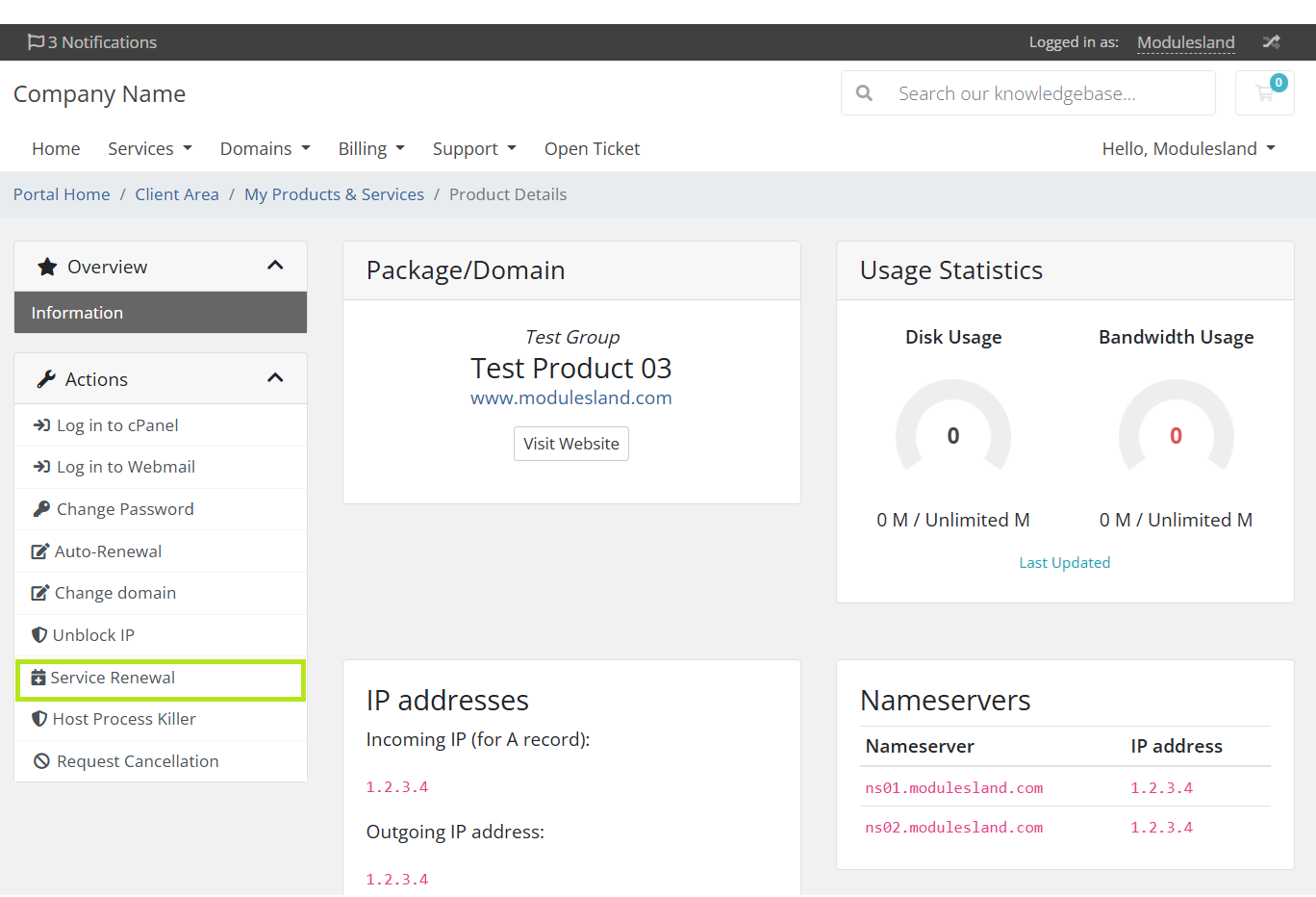This screenshot has width=1316, height=897.
Task: Collapse the Overview panel chevron
Action: [x=275, y=266]
